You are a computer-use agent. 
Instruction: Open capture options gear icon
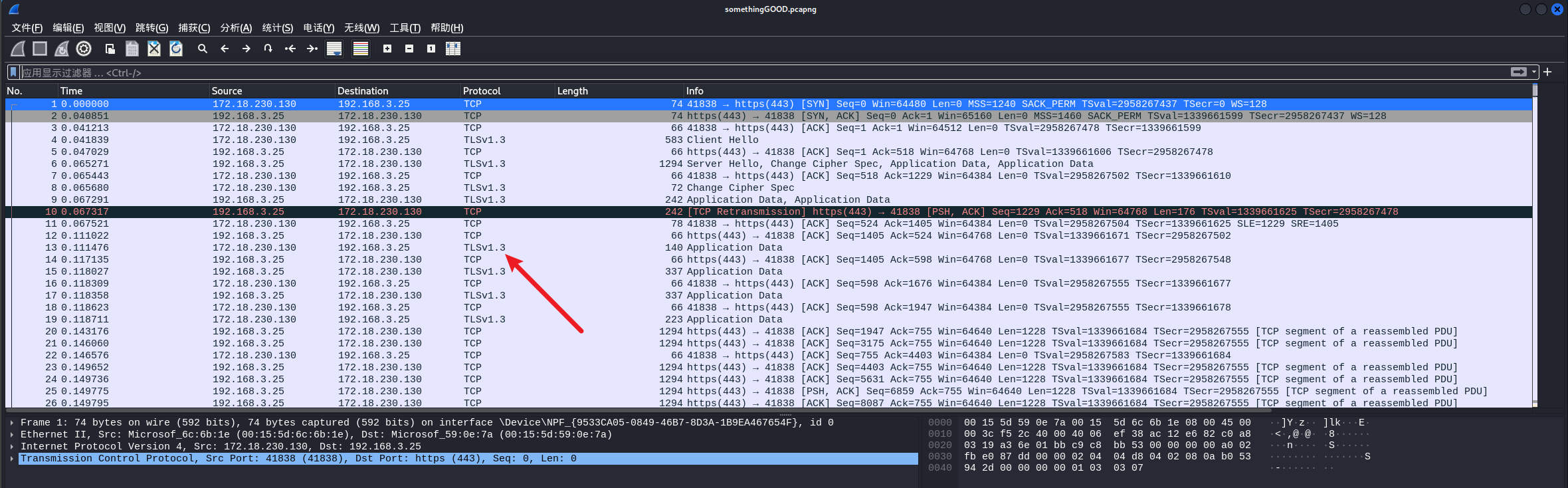tap(84, 49)
